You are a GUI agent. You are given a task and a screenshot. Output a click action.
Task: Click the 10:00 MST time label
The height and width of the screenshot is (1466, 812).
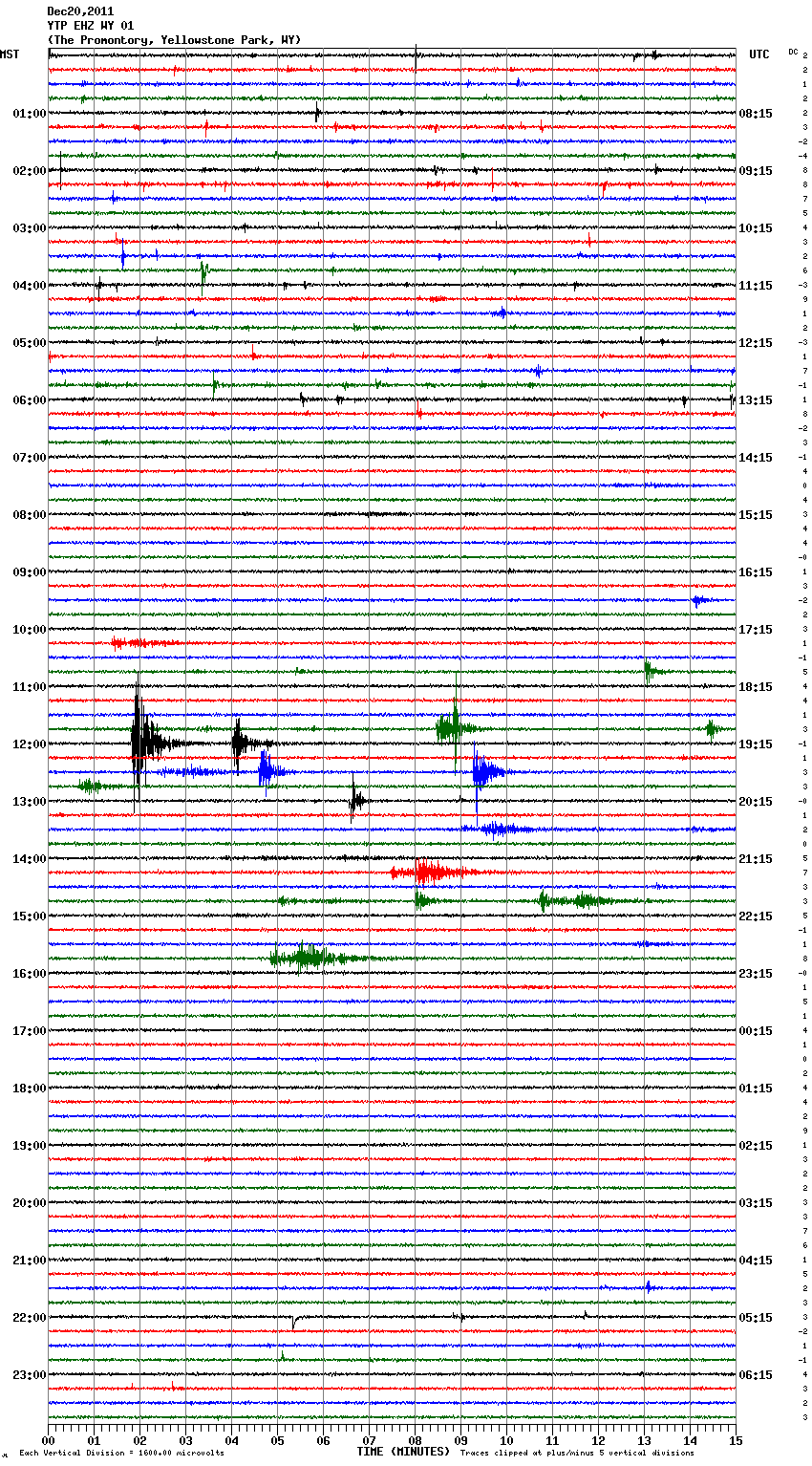[30, 630]
